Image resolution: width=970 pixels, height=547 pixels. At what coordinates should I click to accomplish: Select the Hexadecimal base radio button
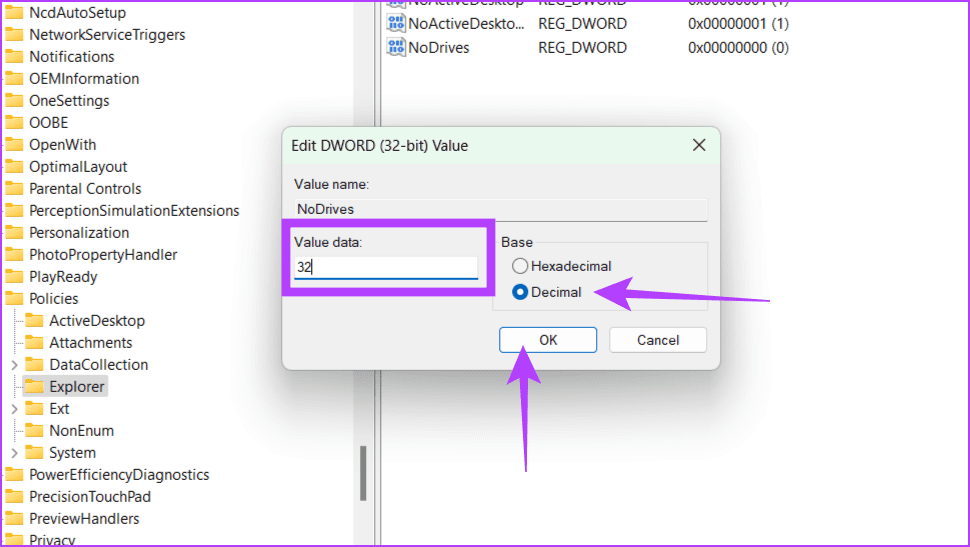[x=520, y=266]
